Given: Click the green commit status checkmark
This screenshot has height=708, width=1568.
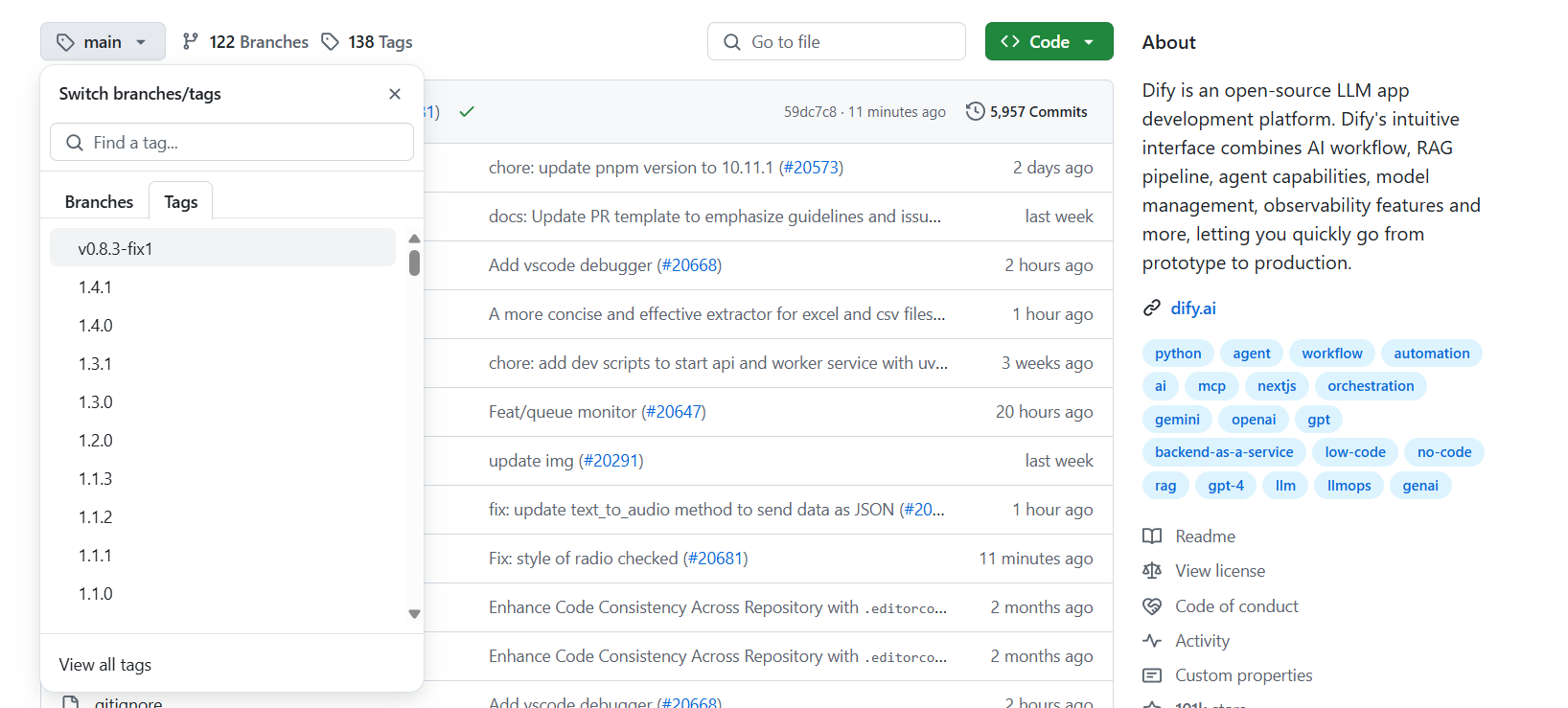Looking at the screenshot, I should coord(467,112).
